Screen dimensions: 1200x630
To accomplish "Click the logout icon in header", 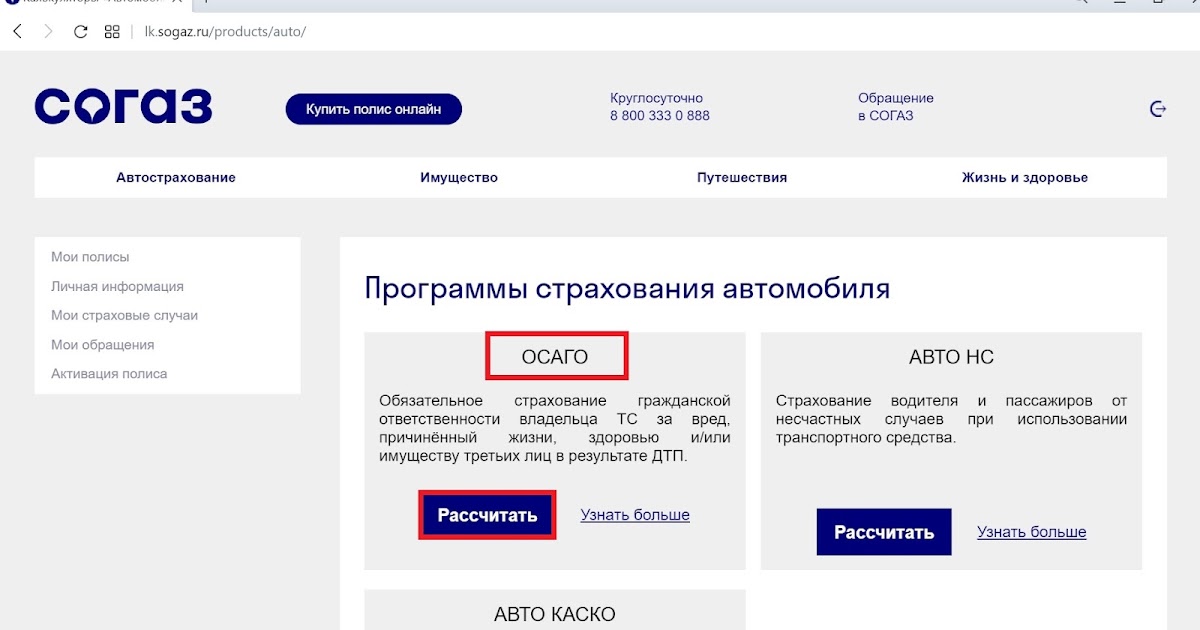I will point(1158,109).
